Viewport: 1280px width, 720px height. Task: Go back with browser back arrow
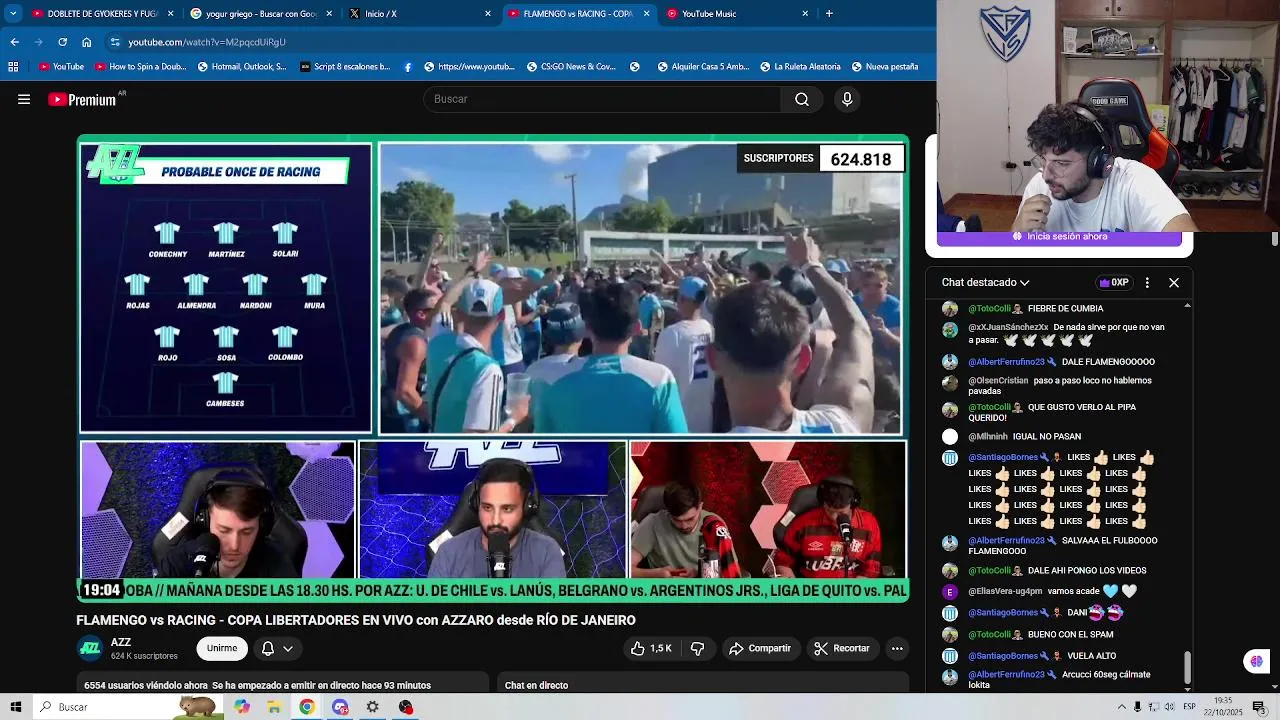14,42
